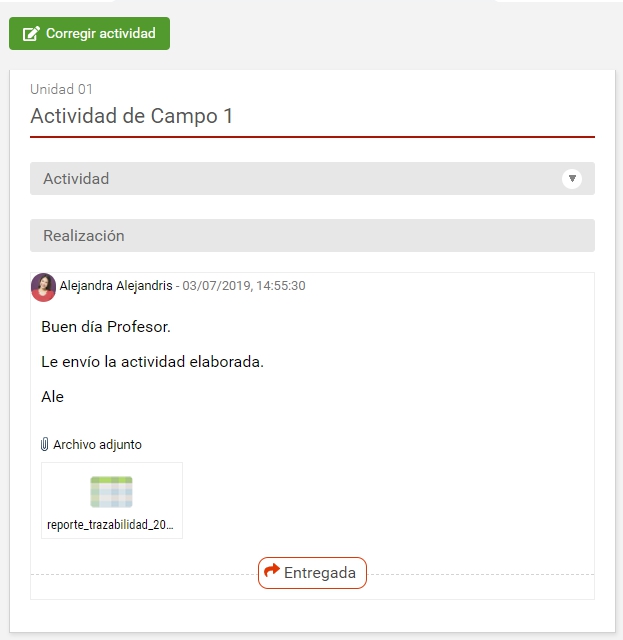623x640 pixels.
Task: Click the 'Ale' signature text
Action: click(x=52, y=397)
